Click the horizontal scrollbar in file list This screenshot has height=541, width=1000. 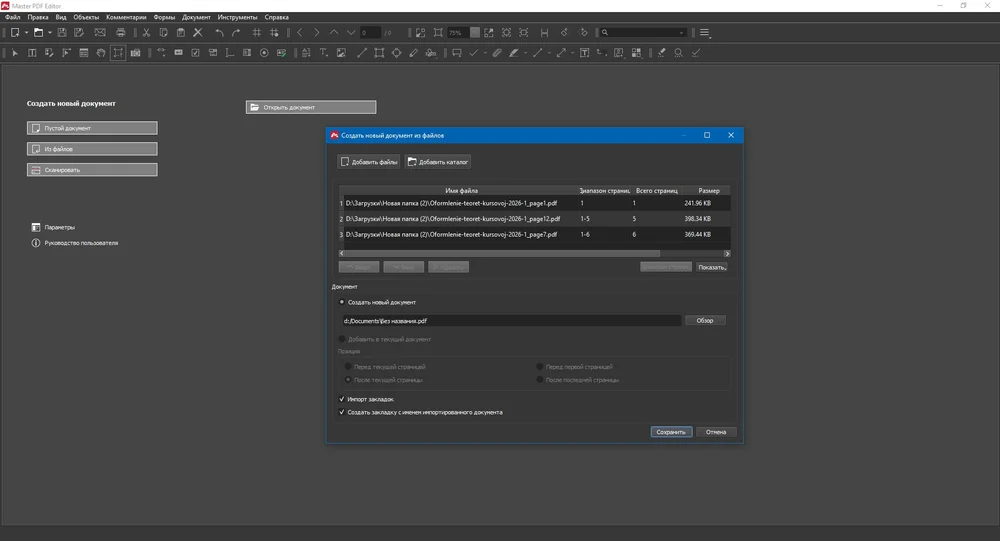click(502, 253)
